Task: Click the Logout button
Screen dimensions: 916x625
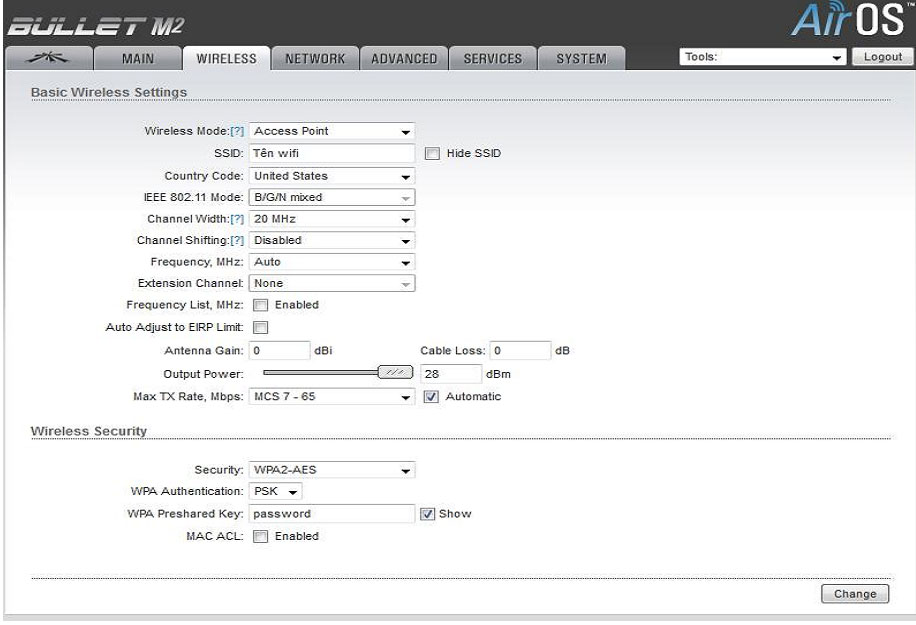Action: (881, 56)
